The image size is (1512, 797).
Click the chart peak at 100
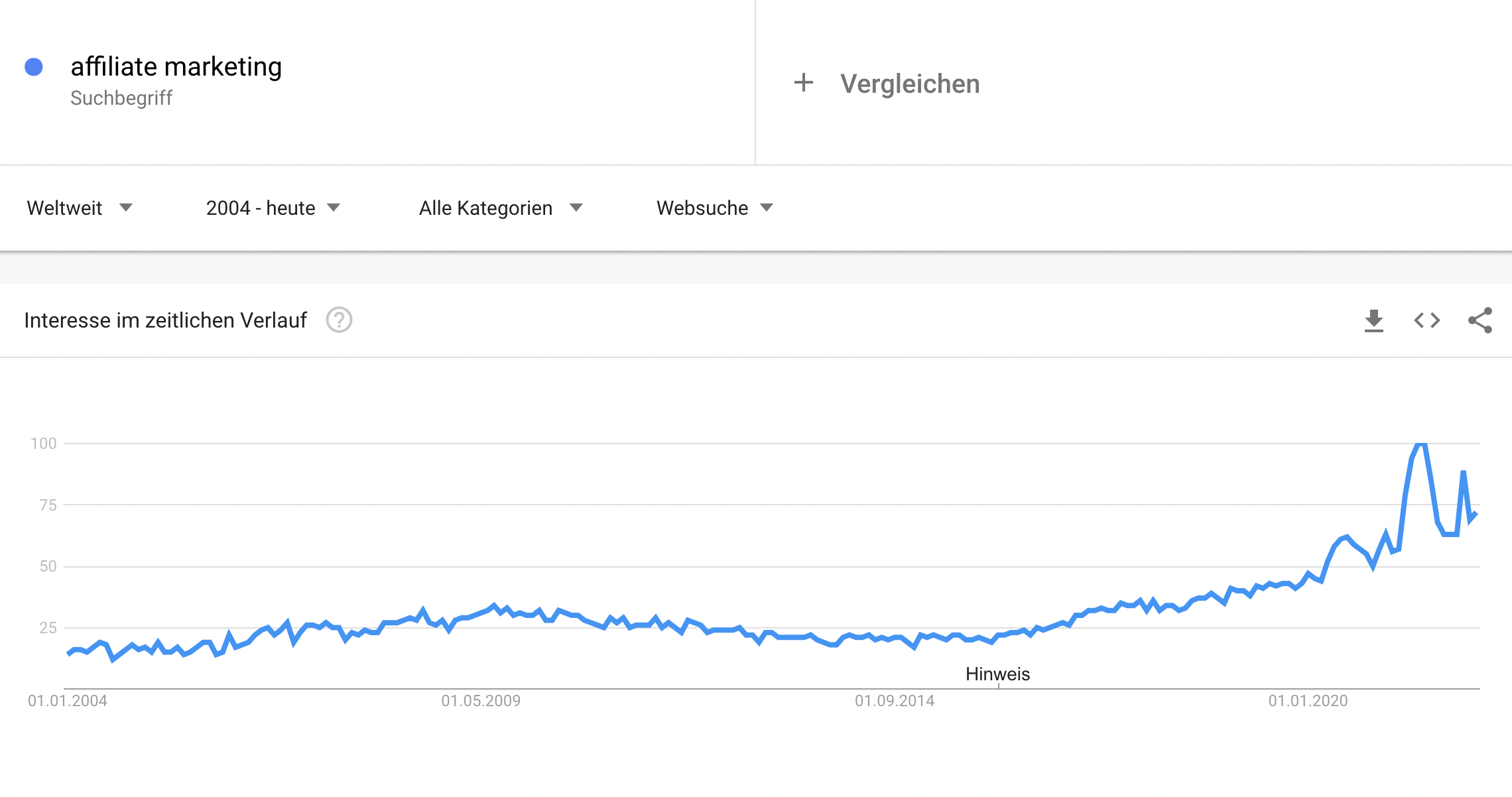tap(1421, 444)
